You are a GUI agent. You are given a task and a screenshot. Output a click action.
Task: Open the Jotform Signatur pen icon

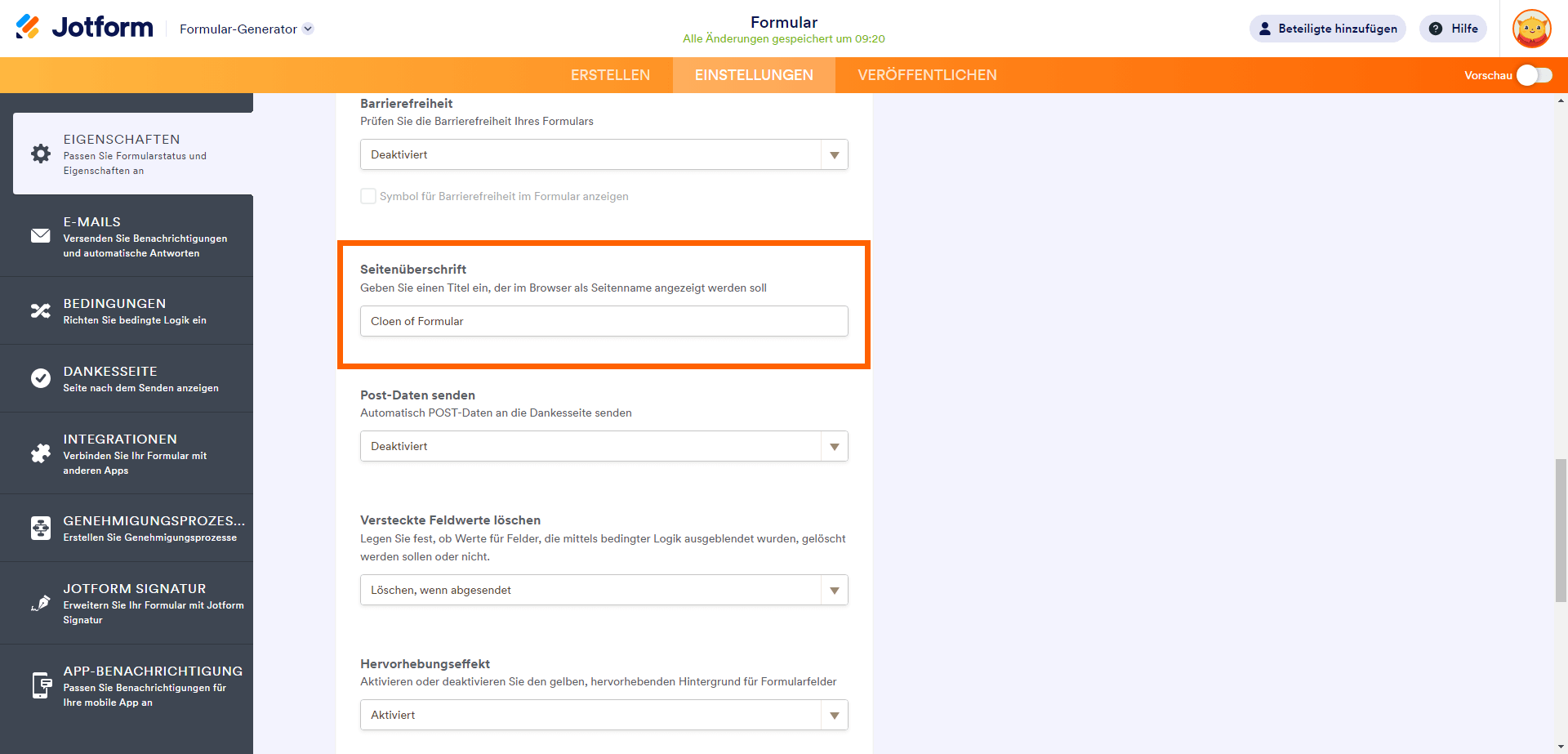point(41,603)
